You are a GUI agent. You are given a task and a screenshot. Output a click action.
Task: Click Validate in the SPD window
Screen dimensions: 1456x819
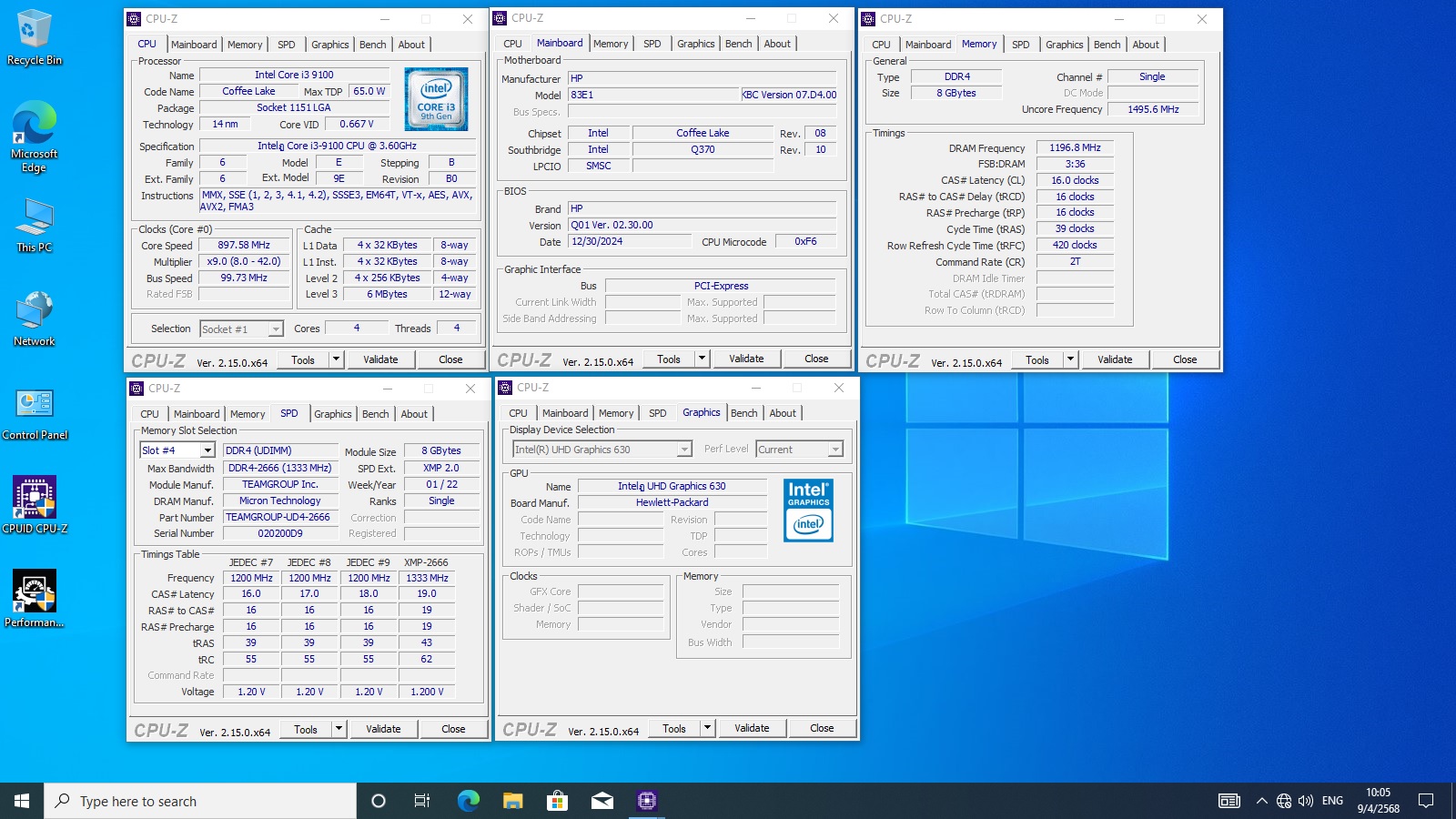(x=383, y=729)
